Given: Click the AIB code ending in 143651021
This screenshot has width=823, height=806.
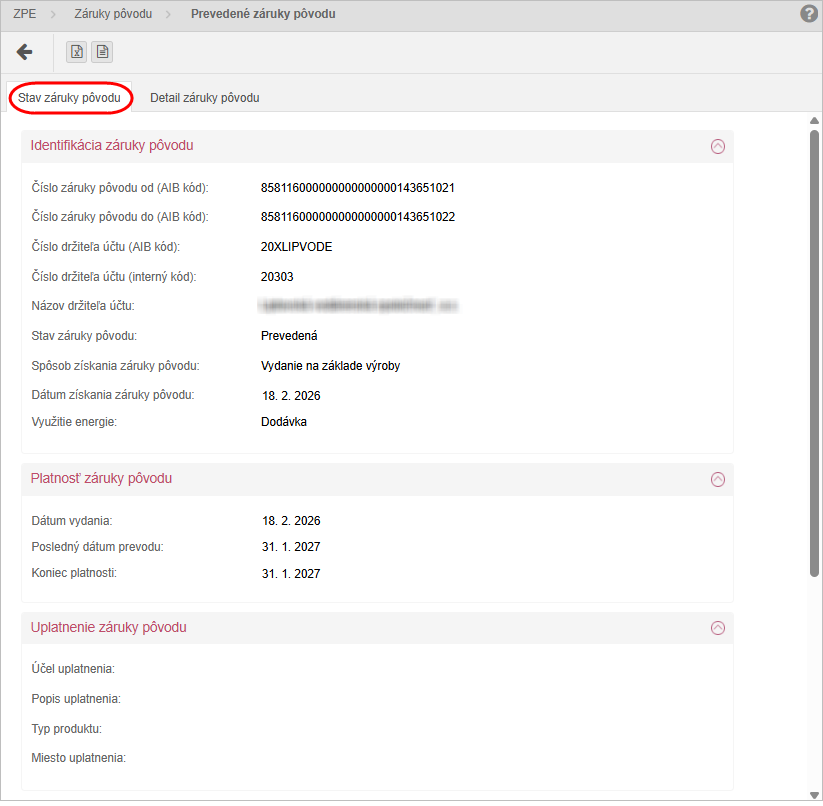Looking at the screenshot, I should [x=358, y=188].
